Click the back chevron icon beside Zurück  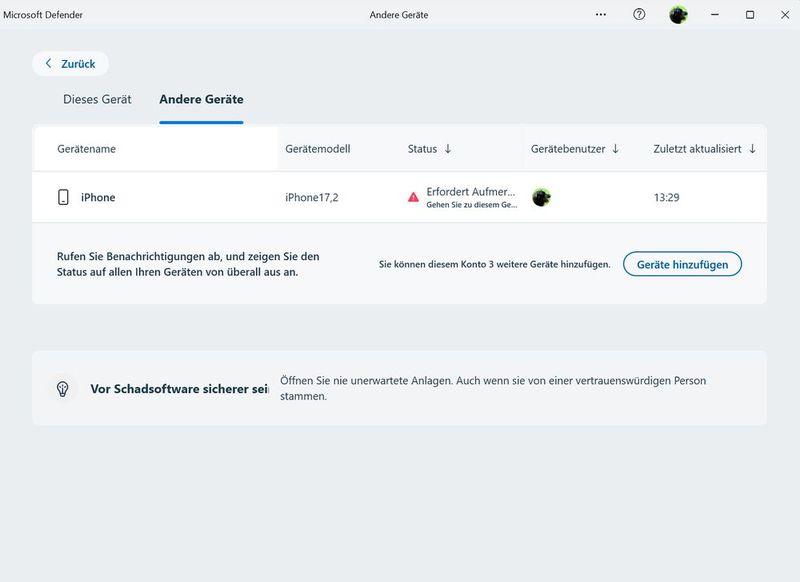click(49, 63)
